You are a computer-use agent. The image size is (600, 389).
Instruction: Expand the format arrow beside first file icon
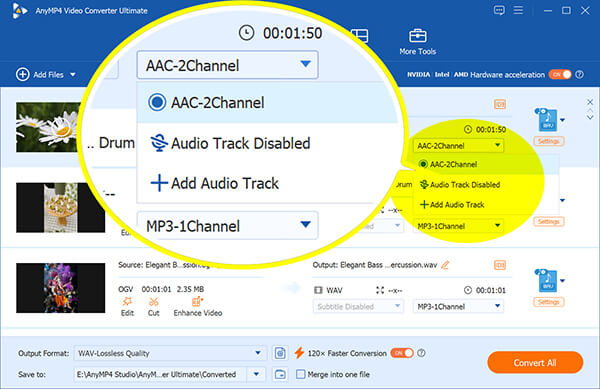click(x=562, y=120)
